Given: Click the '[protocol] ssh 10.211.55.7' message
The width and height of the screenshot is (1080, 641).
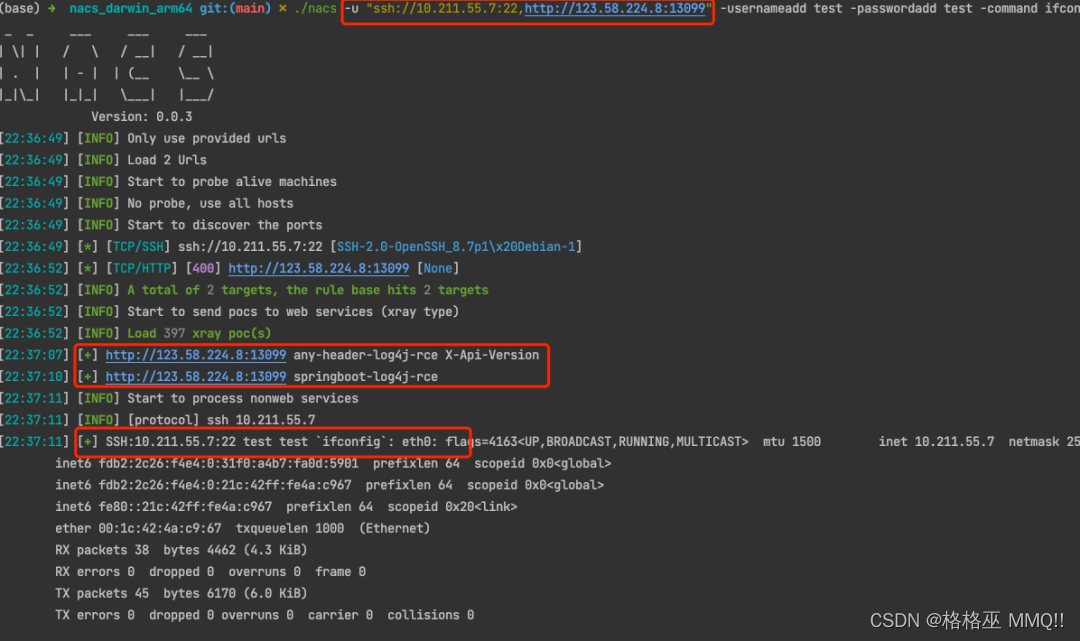Looking at the screenshot, I should coord(221,421).
